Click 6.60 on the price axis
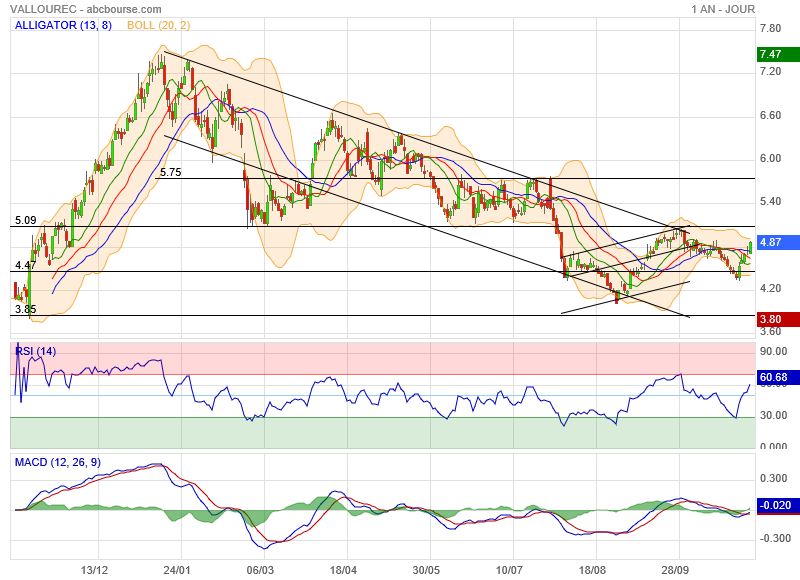The image size is (800, 580). point(770,115)
